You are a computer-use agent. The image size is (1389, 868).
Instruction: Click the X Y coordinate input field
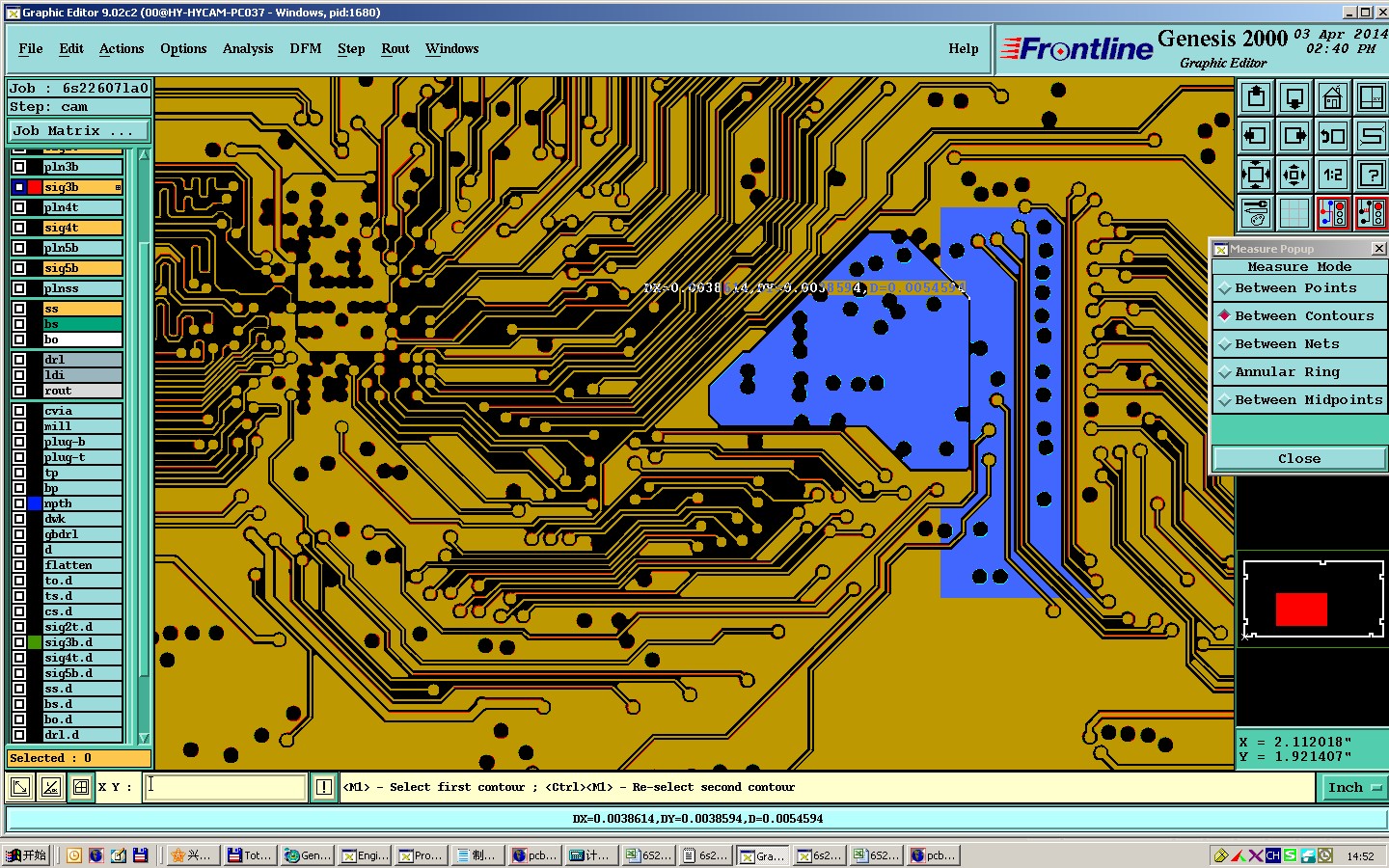(226, 788)
